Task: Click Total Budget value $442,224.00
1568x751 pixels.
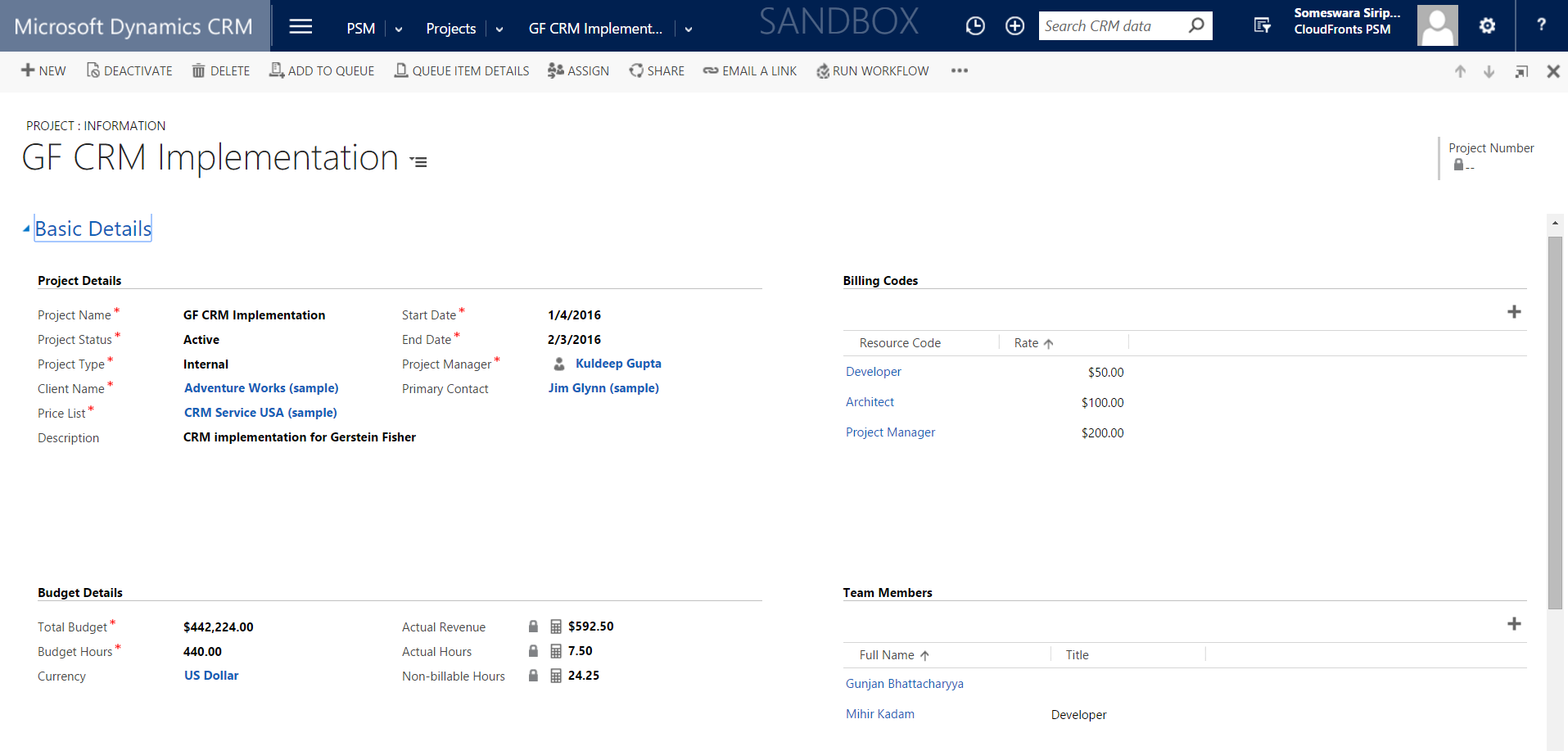Action: 219,627
